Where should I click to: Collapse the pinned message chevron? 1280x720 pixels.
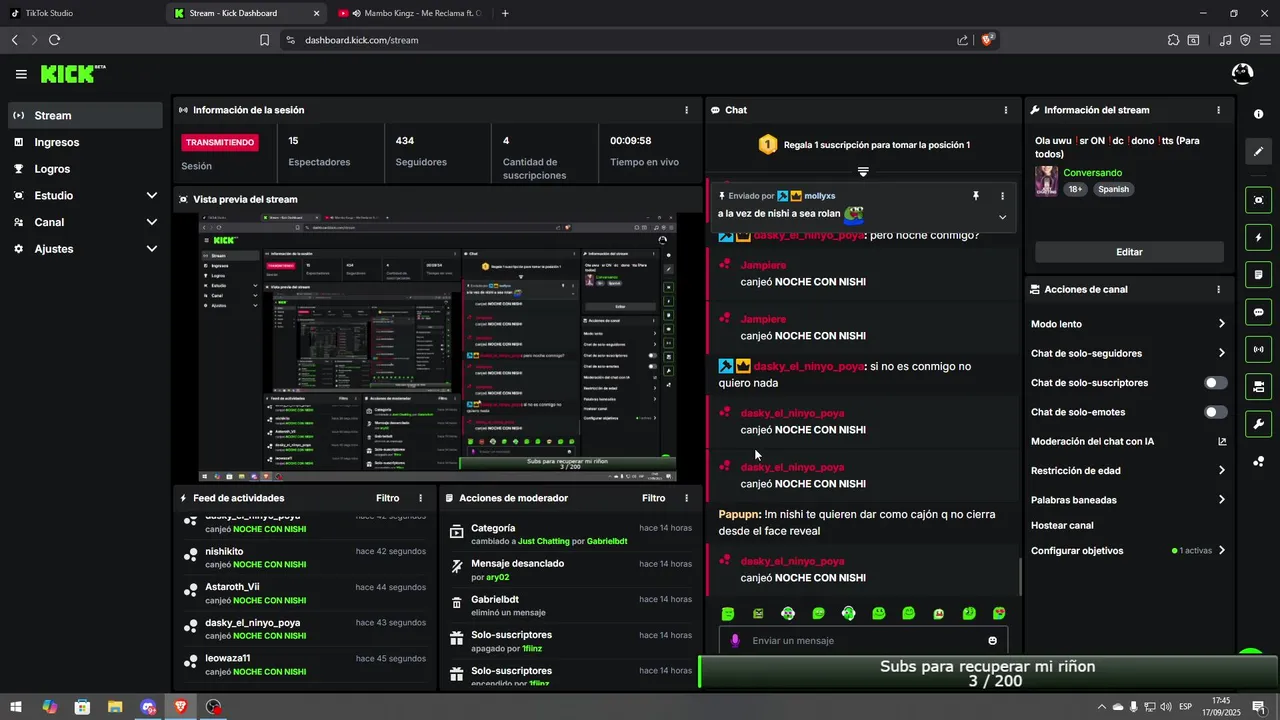1002,217
